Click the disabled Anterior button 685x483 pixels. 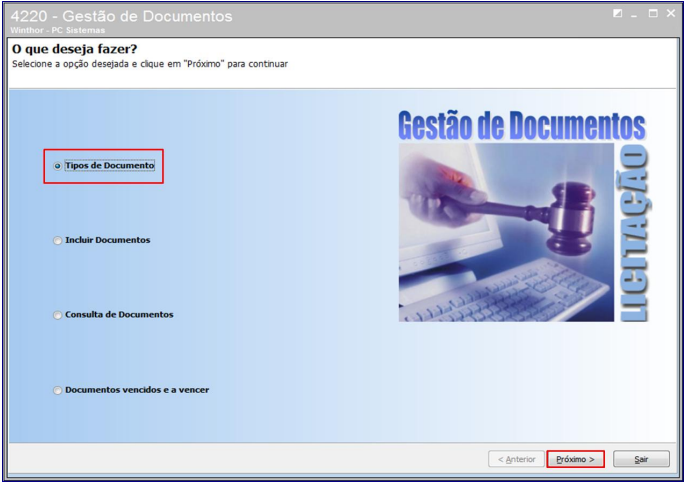point(516,459)
